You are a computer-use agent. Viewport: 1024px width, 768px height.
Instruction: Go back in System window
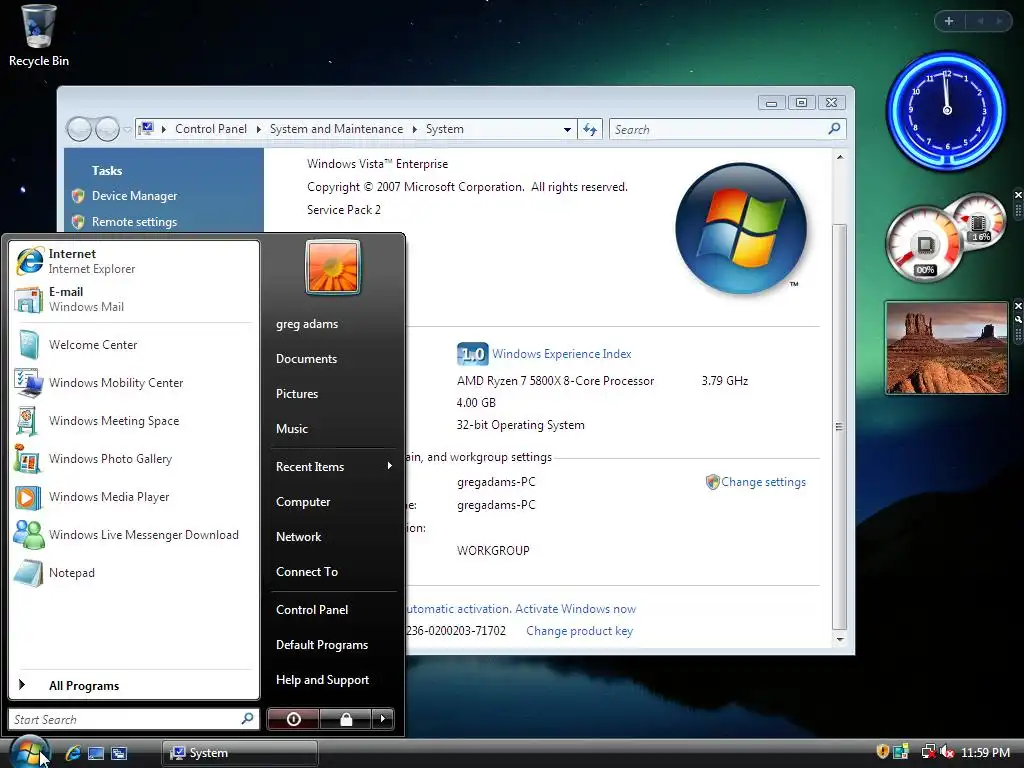tap(79, 129)
